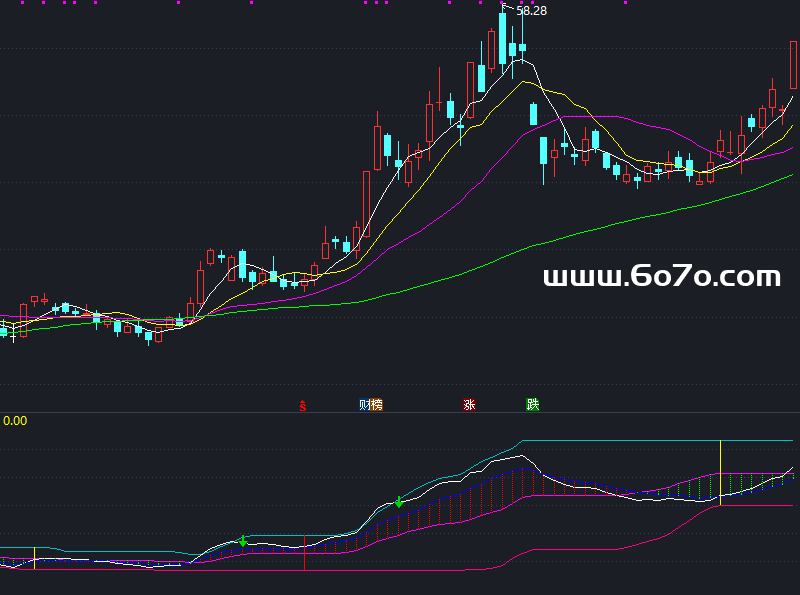Click the 榜 orange icon badge
The width and height of the screenshot is (800, 595).
pos(376,405)
